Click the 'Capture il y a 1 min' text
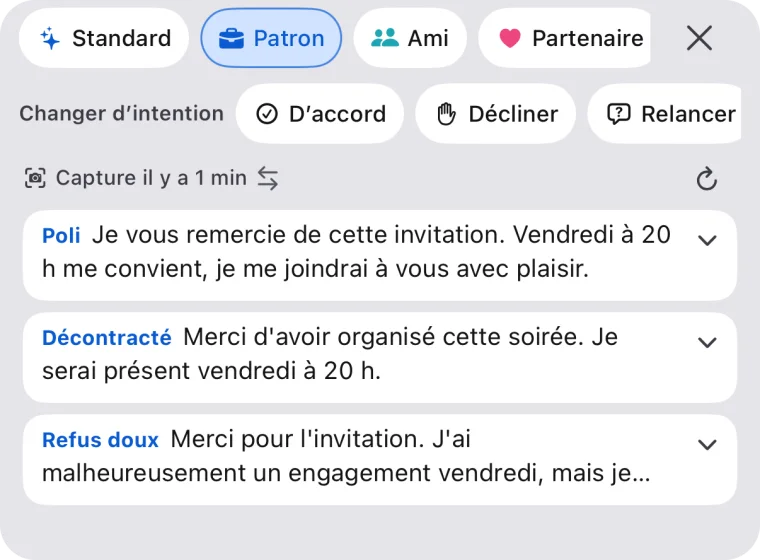The image size is (760, 560). tap(151, 178)
